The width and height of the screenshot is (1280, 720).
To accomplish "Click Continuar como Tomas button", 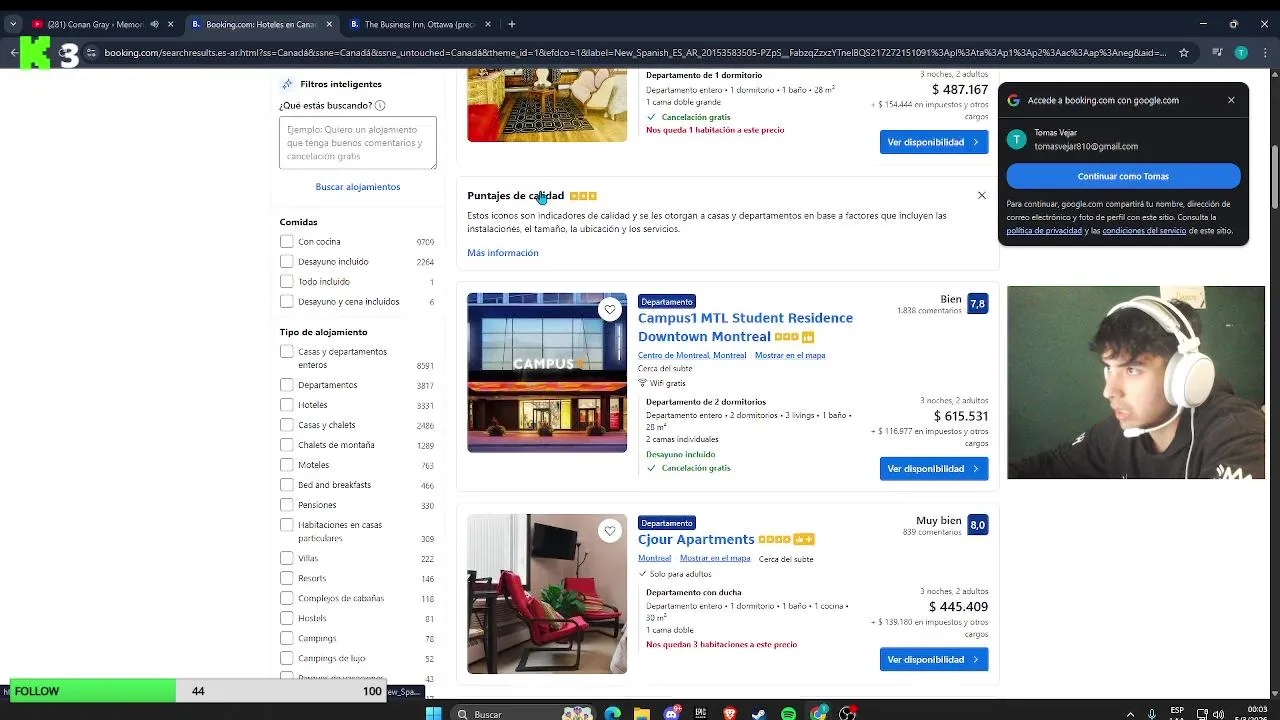I will point(1123,176).
